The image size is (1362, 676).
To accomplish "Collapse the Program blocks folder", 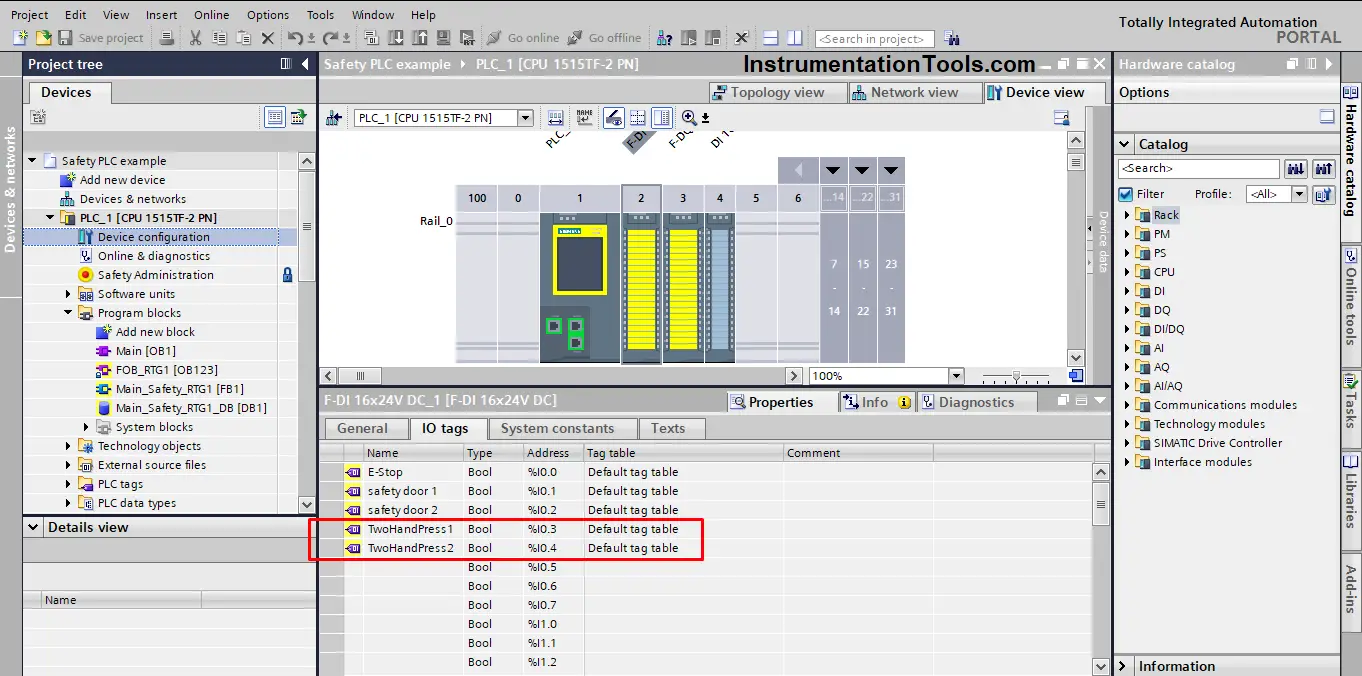I will click(x=69, y=313).
